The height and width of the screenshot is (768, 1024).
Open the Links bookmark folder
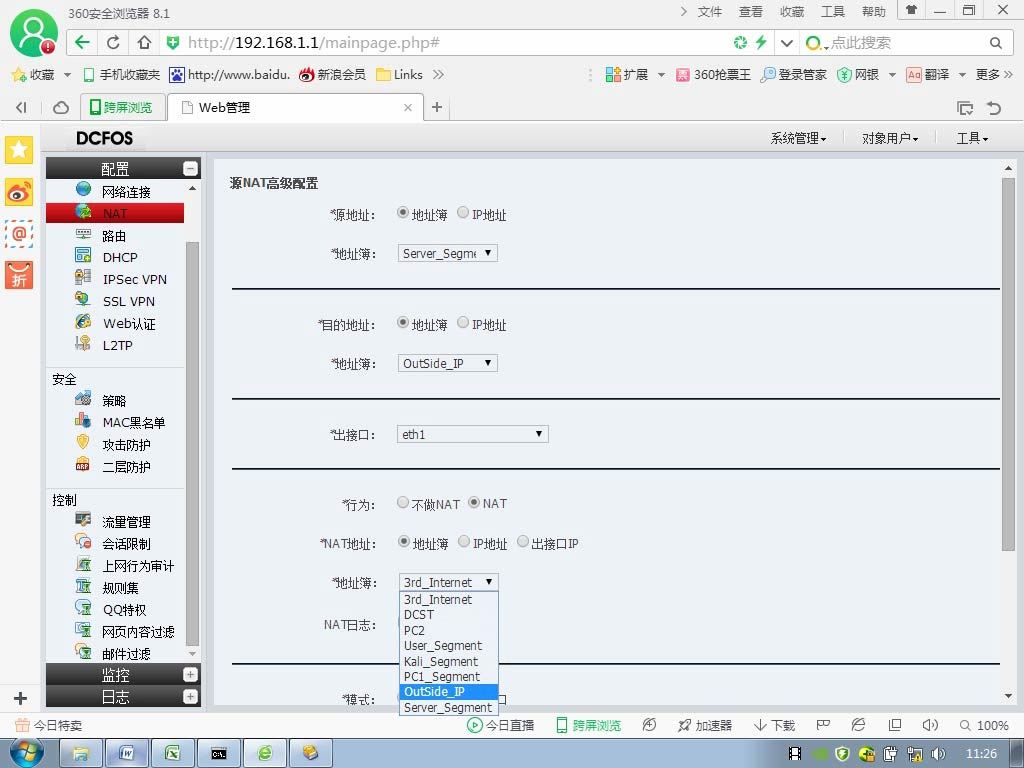(x=400, y=74)
